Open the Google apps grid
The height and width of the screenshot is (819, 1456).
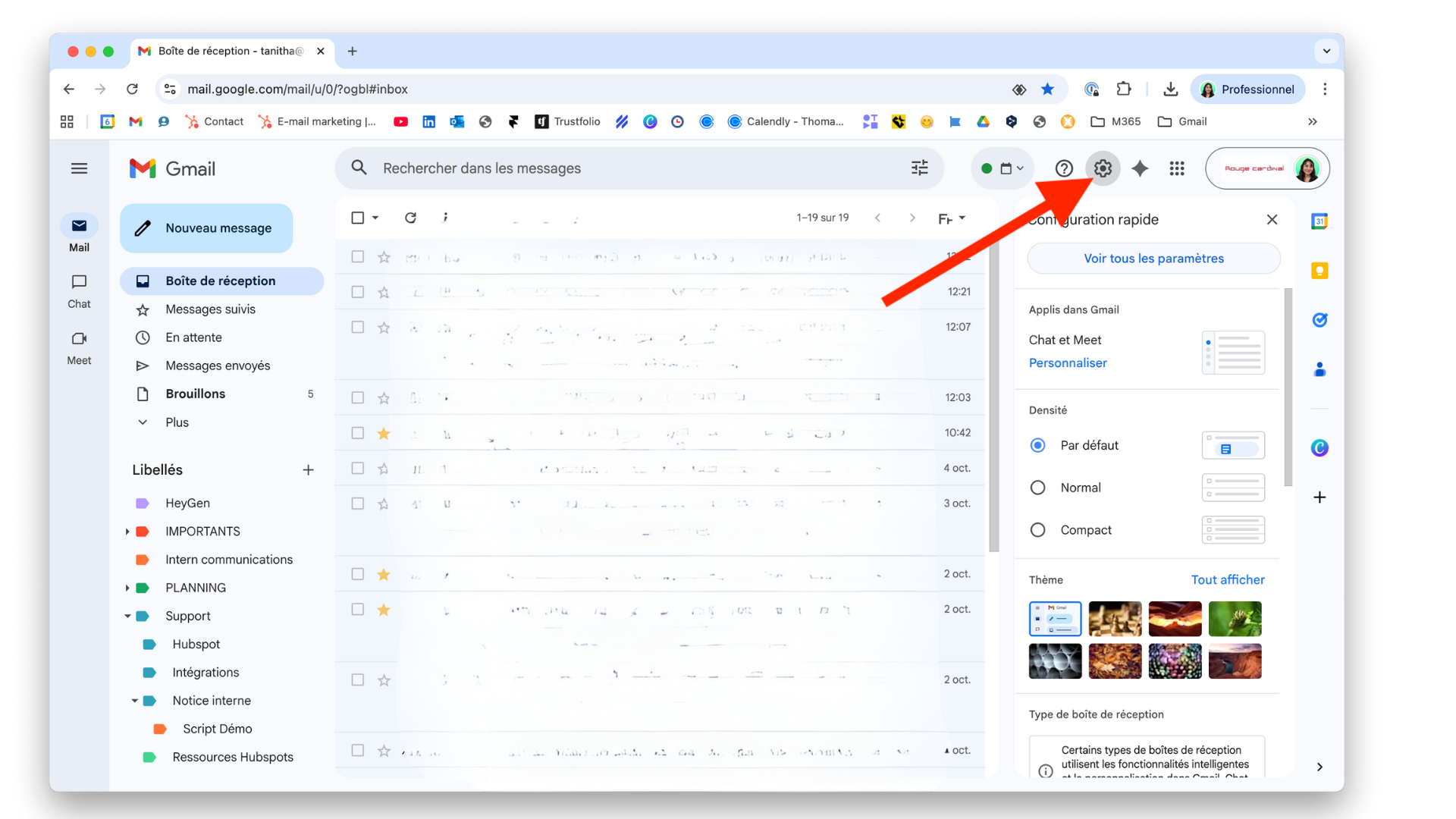(x=1176, y=168)
